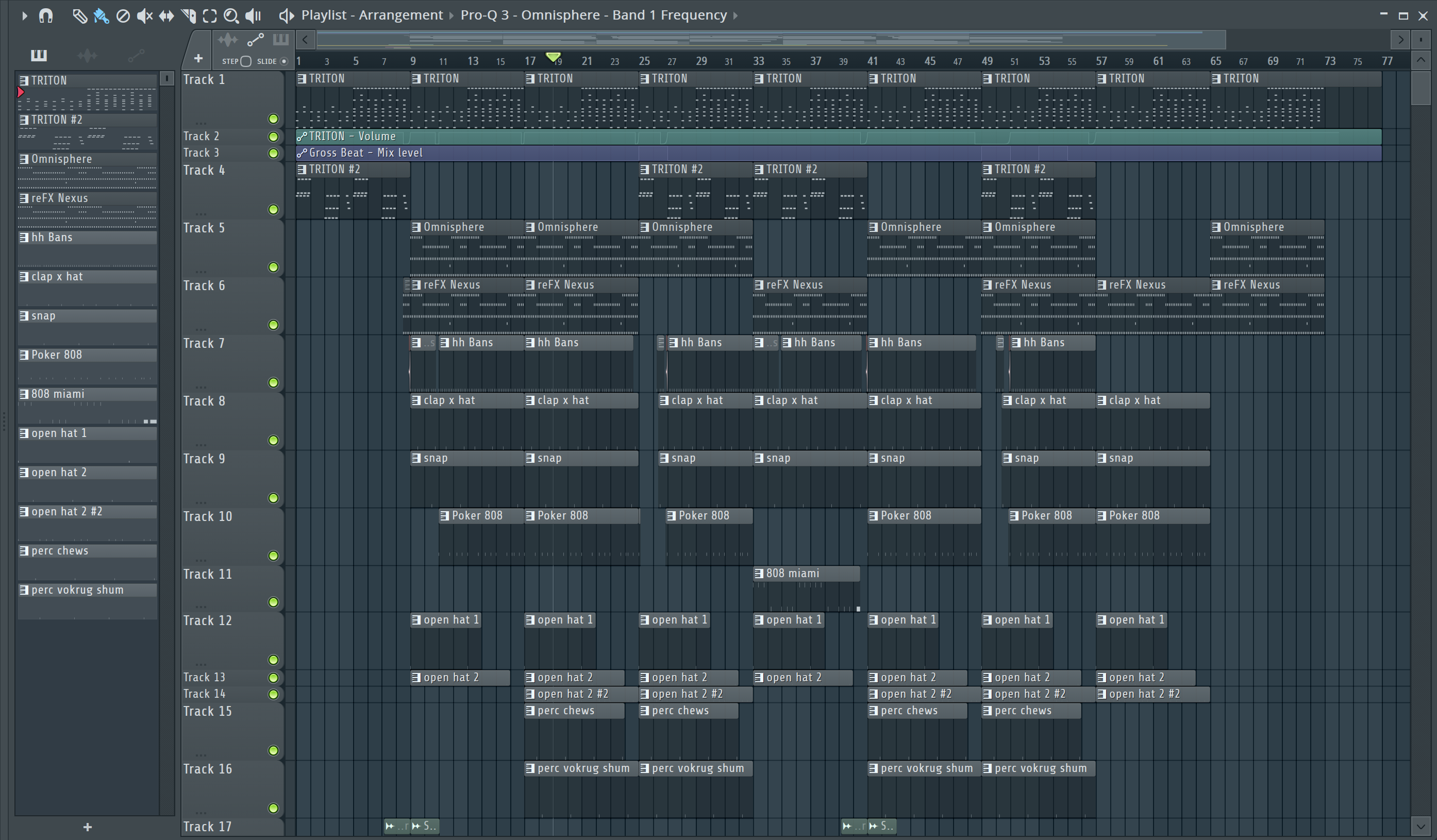Select the Delete tool
Screen dimensions: 1437x840
point(123,16)
